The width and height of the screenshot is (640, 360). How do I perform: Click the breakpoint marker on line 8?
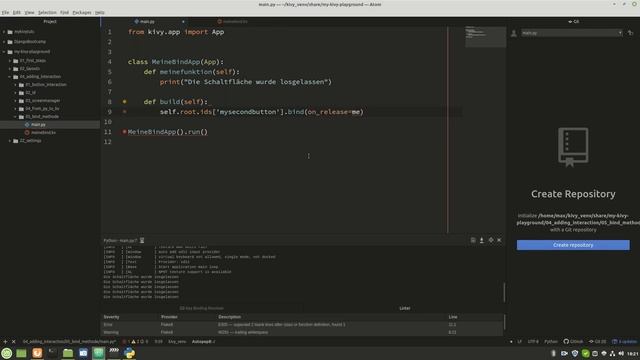click(124, 102)
